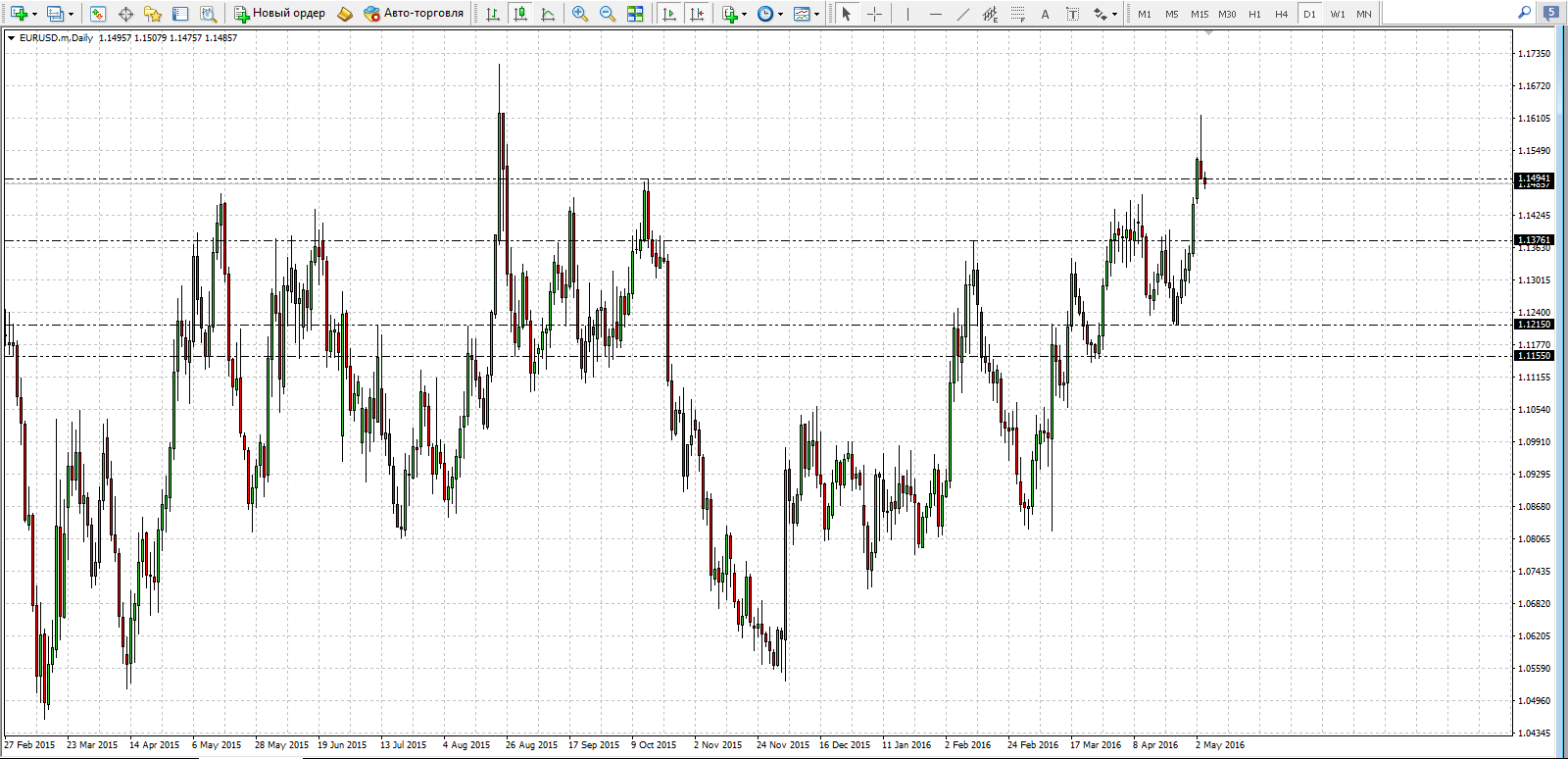Click the Новый ордер button

pos(279,14)
